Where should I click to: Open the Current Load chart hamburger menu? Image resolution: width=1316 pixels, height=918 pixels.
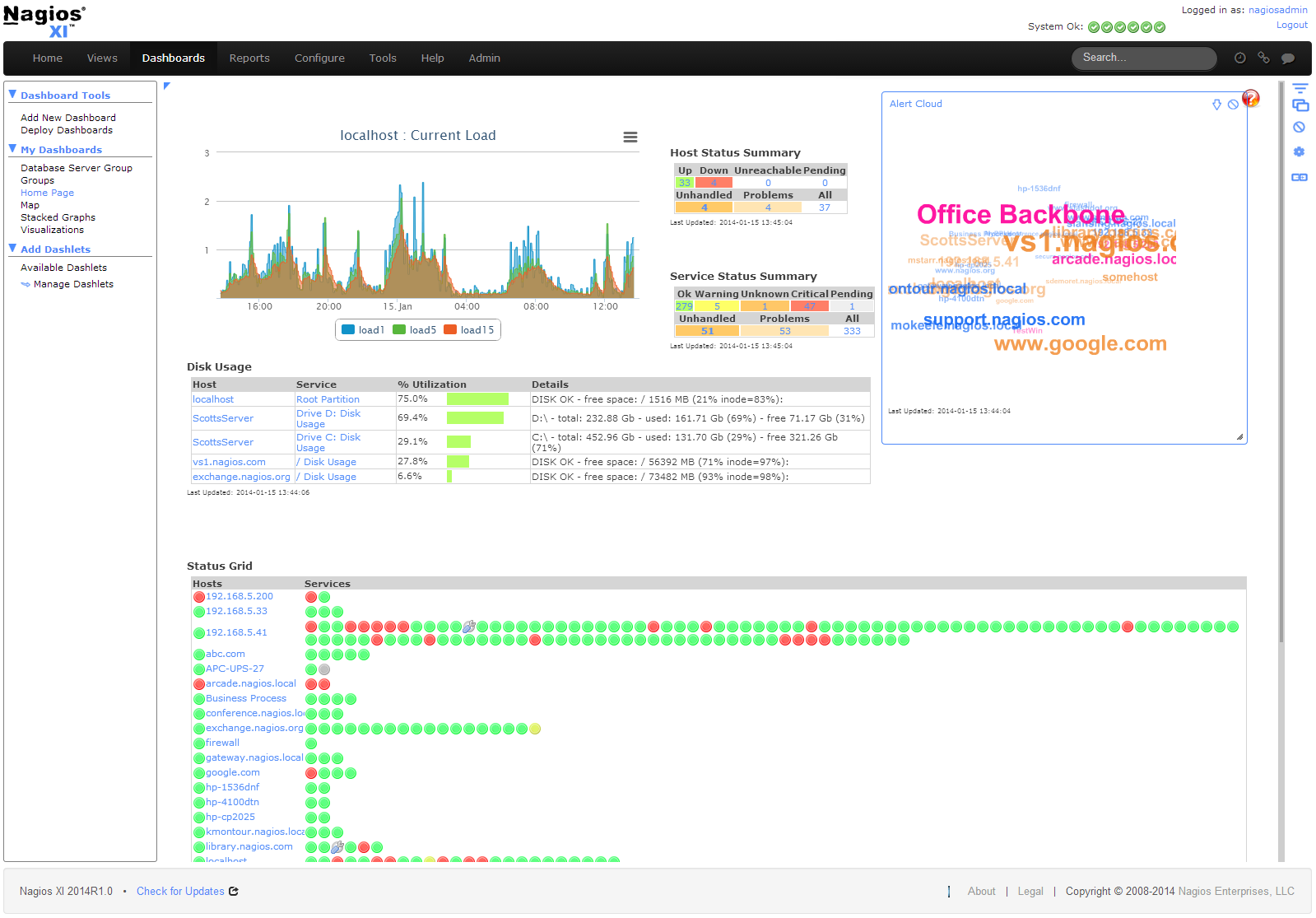(x=630, y=137)
